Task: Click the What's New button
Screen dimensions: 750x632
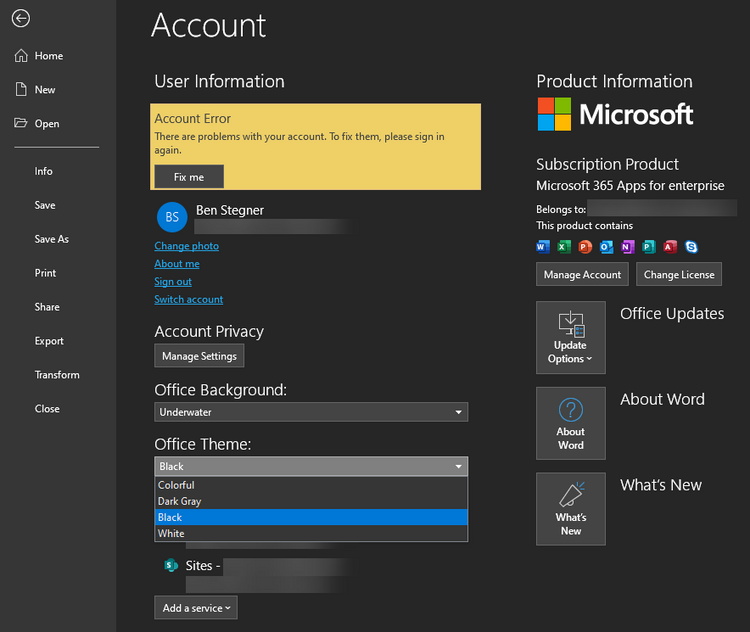Action: (x=571, y=509)
